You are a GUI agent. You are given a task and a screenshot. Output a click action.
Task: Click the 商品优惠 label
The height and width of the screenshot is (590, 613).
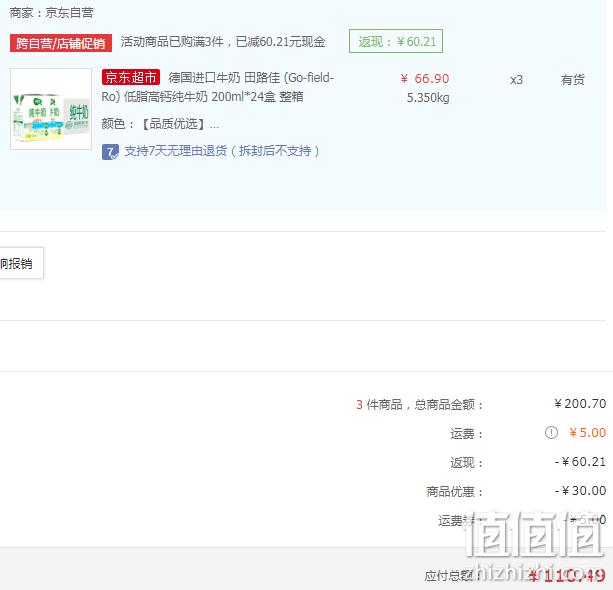[455, 491]
